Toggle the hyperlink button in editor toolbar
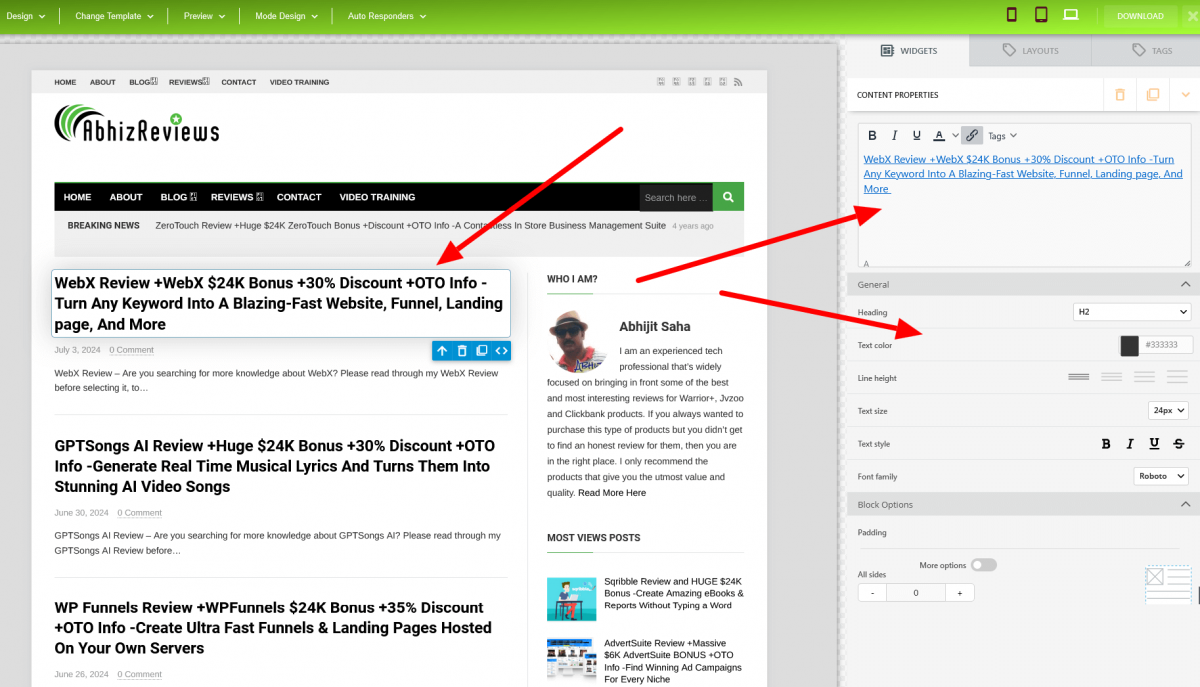 click(972, 136)
